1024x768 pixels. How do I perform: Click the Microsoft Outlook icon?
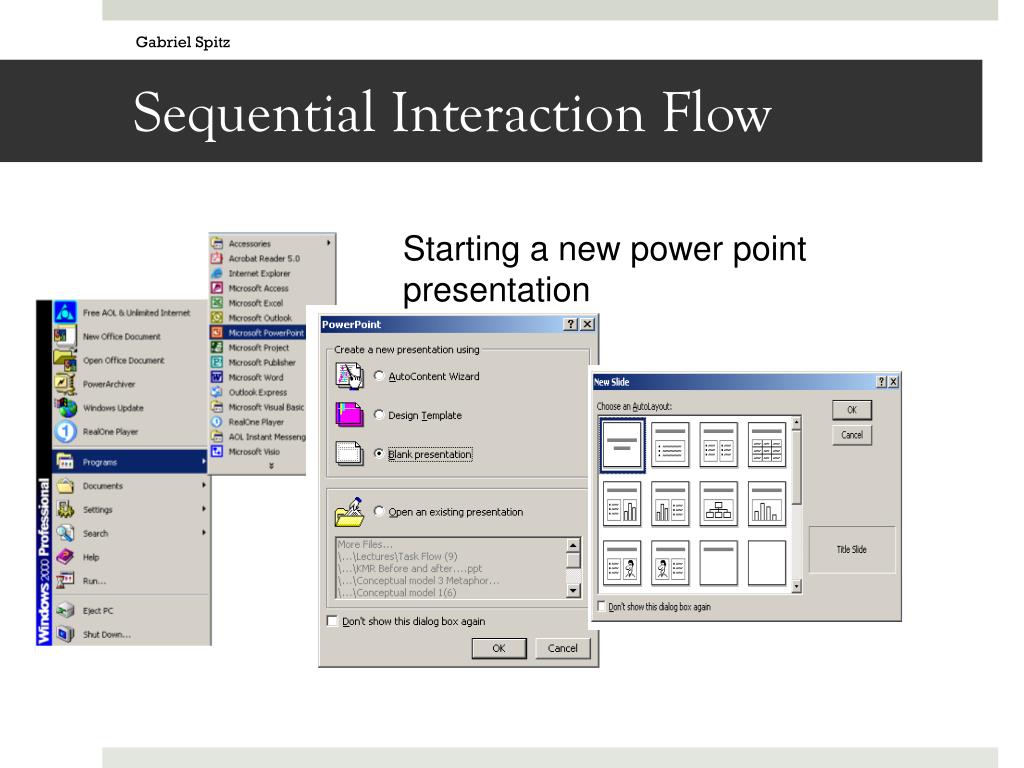tap(217, 318)
